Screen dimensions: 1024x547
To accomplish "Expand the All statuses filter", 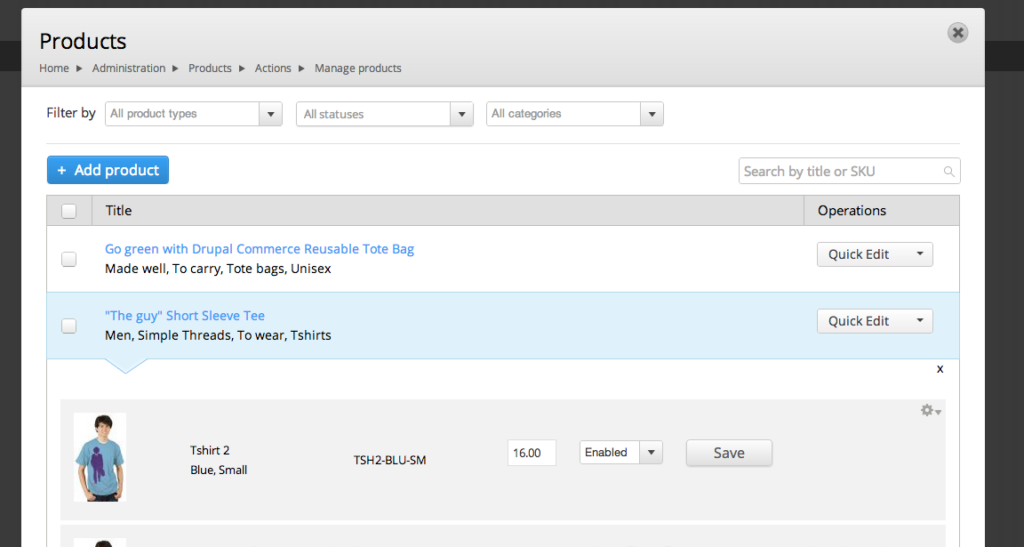I will tap(385, 114).
